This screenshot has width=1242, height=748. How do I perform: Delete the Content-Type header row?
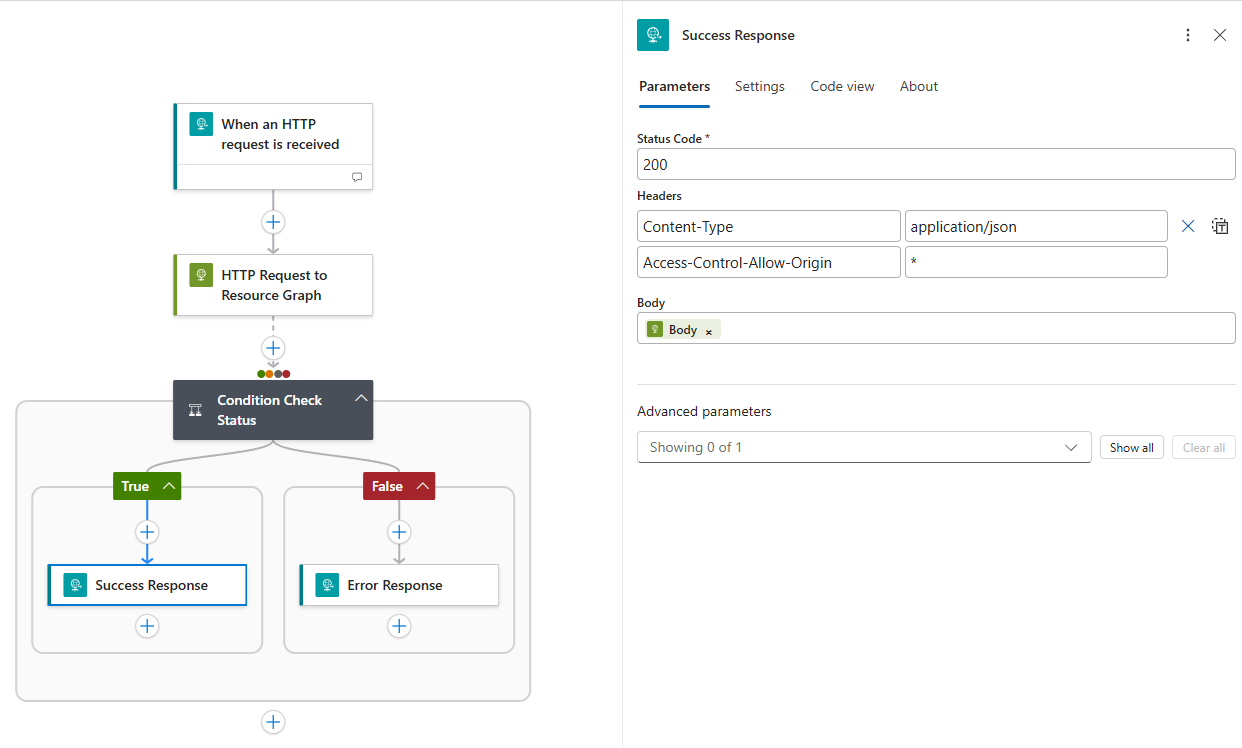pyautogui.click(x=1188, y=226)
